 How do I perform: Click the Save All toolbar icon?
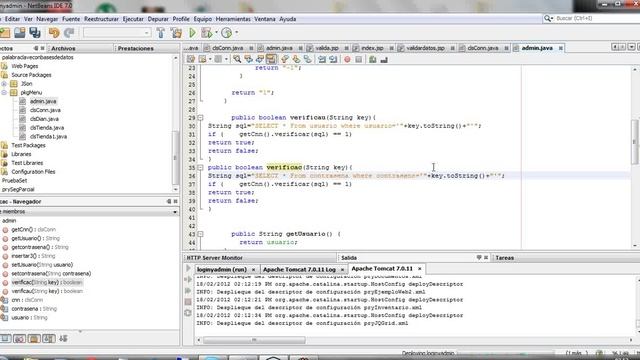[x=35, y=33]
